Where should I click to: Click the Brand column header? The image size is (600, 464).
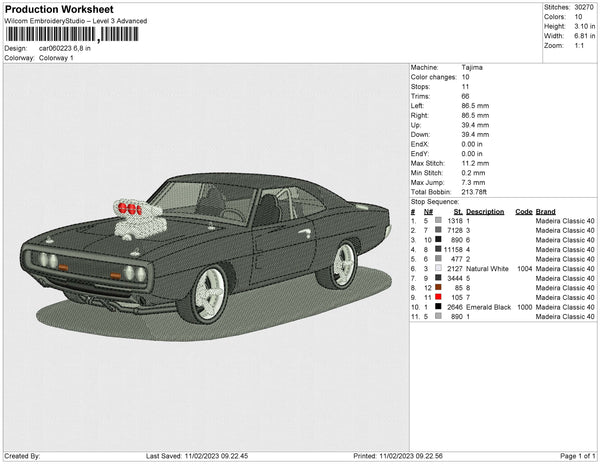545,212
